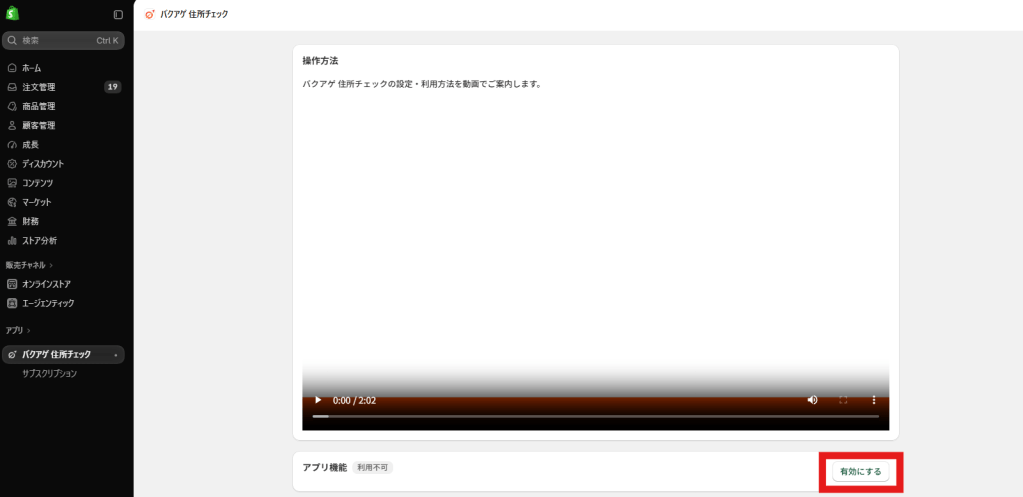Click the search field 検索
Viewport: 1023px width, 497px height.
[x=63, y=40]
